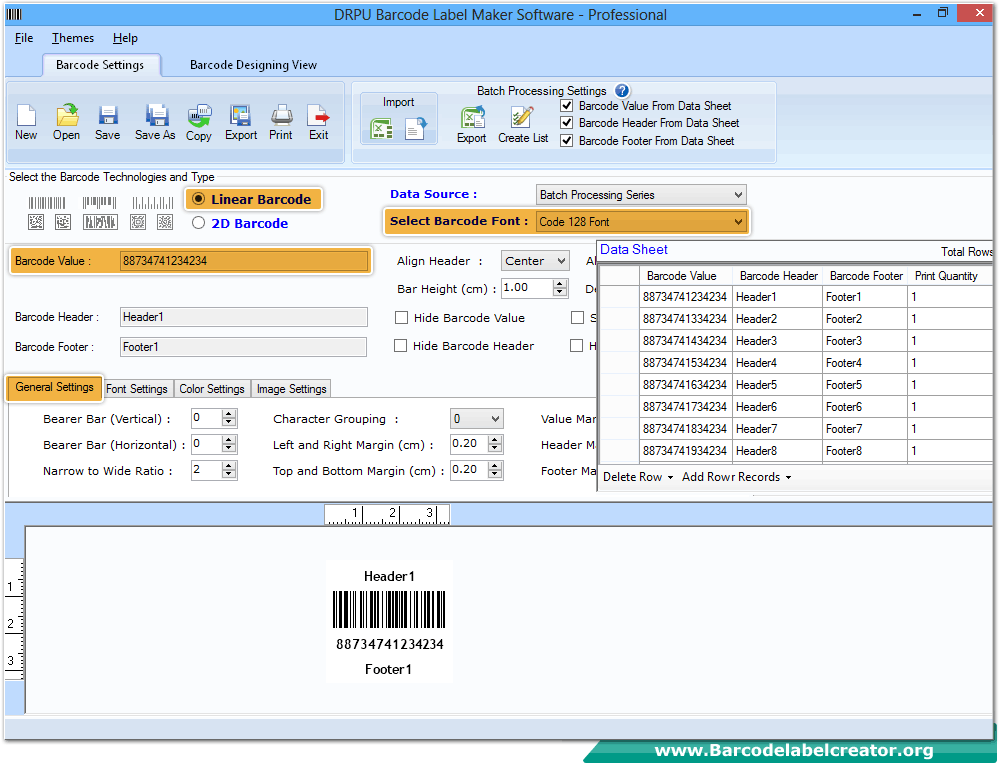Import data from text file icon
The width and height of the screenshot is (999, 763).
(415, 129)
